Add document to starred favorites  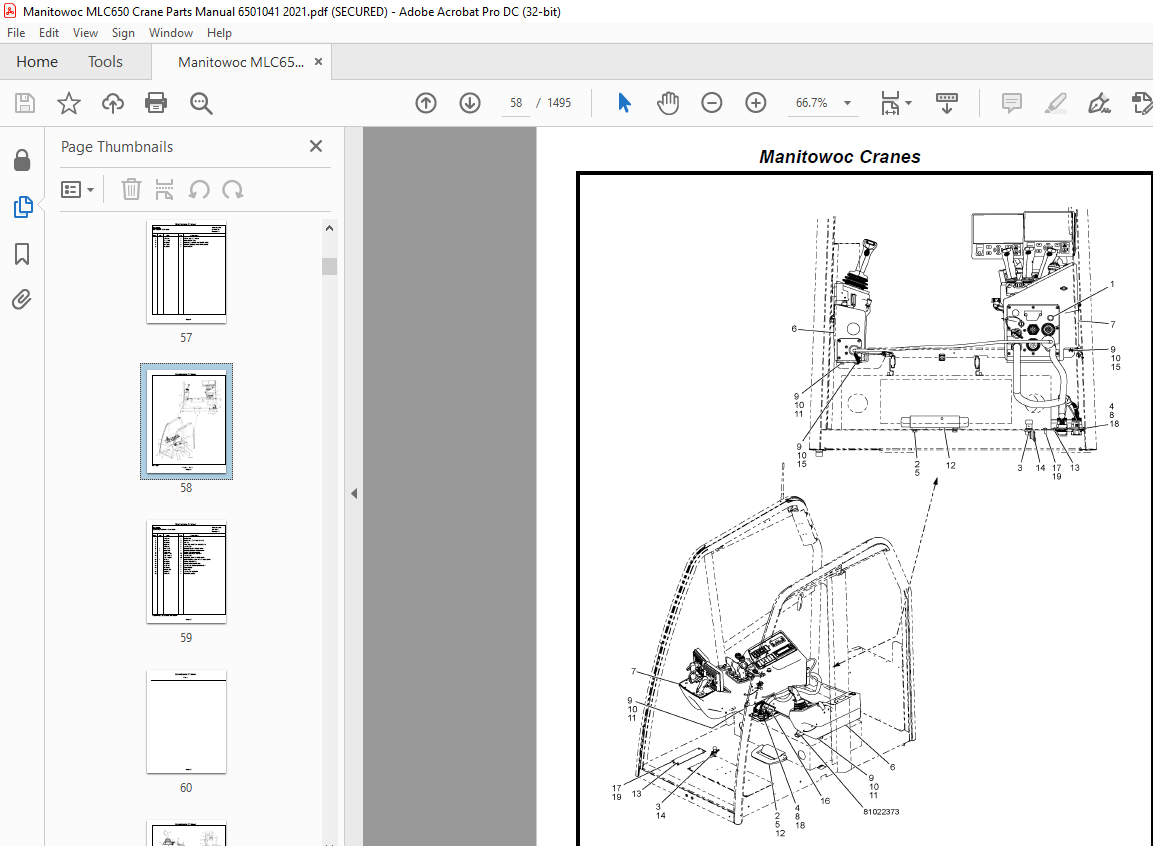pos(68,103)
